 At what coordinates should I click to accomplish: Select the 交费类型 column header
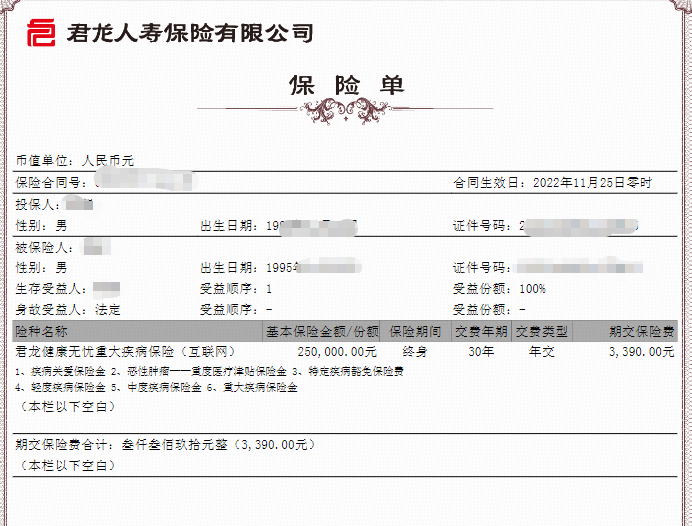[541, 331]
